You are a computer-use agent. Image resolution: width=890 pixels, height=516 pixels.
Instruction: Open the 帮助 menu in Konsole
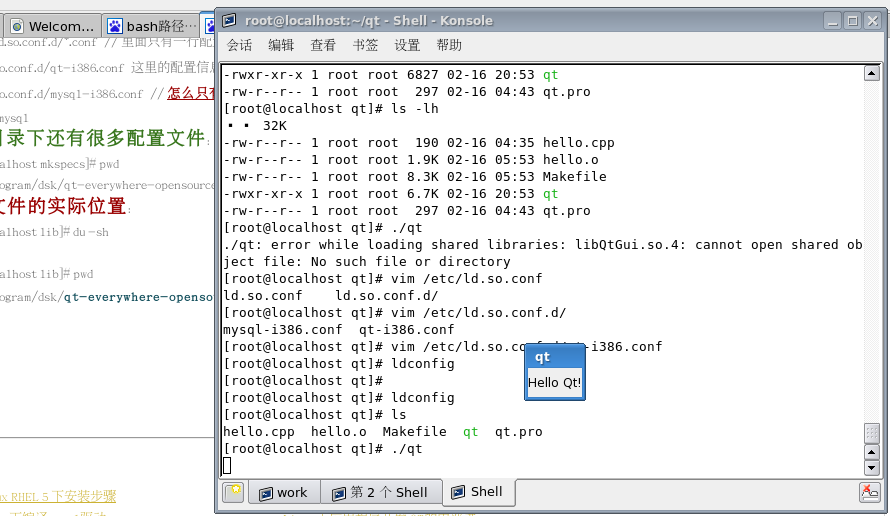(449, 45)
